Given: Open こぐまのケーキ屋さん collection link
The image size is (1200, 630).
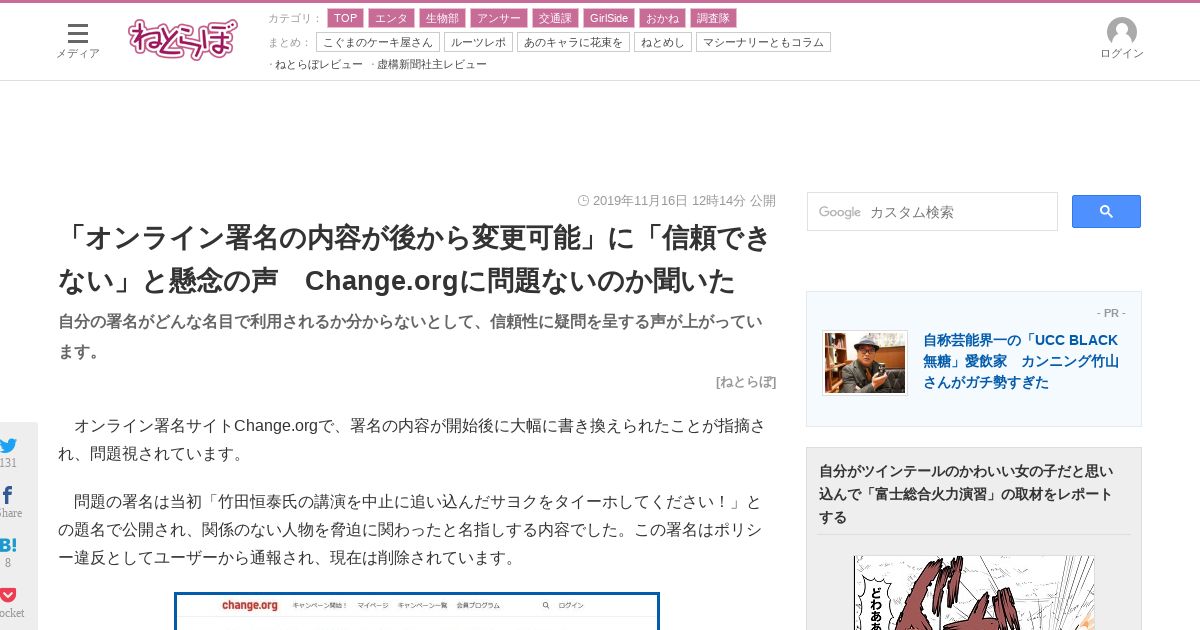Looking at the screenshot, I should click(x=378, y=42).
